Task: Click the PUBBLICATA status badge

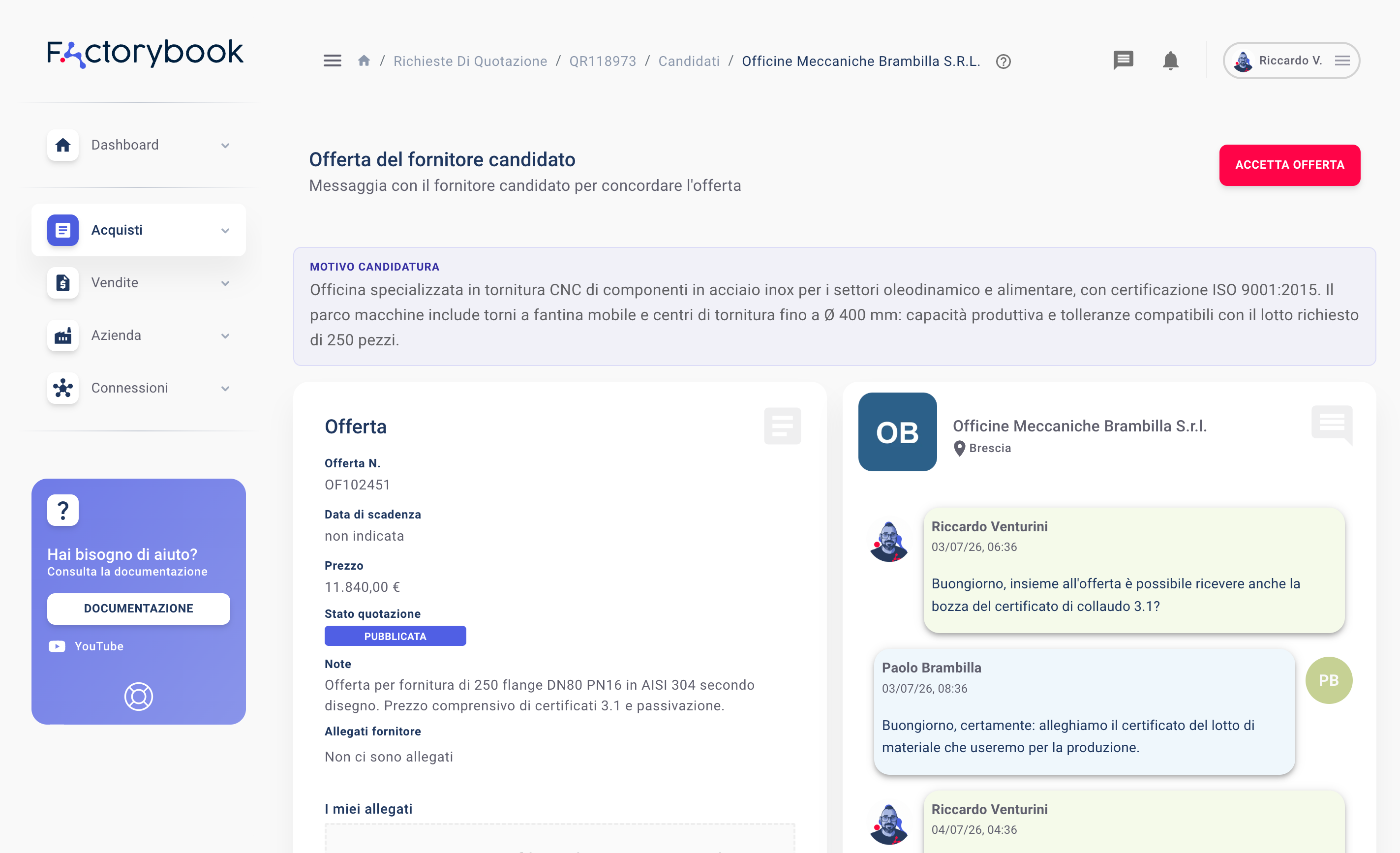Action: [x=395, y=637]
